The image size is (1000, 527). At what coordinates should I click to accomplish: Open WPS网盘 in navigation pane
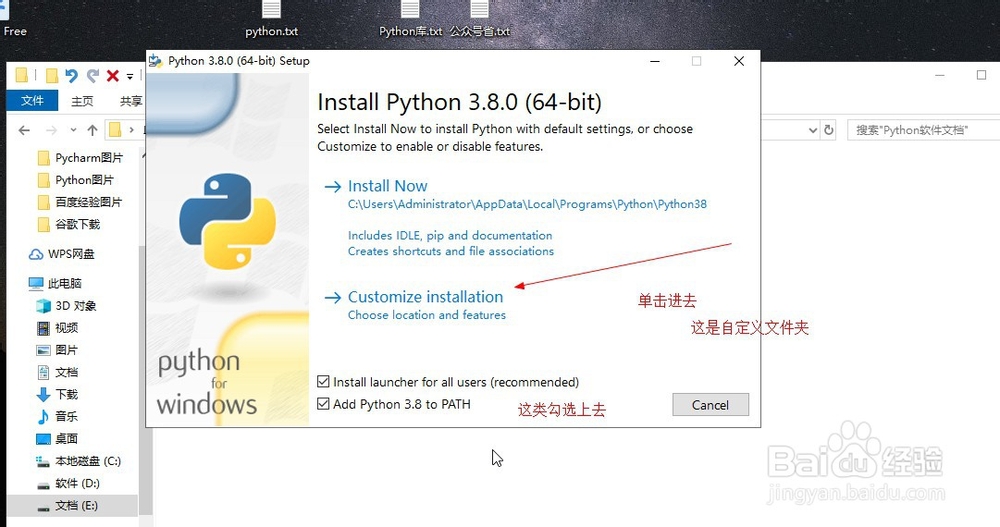click(x=62, y=254)
